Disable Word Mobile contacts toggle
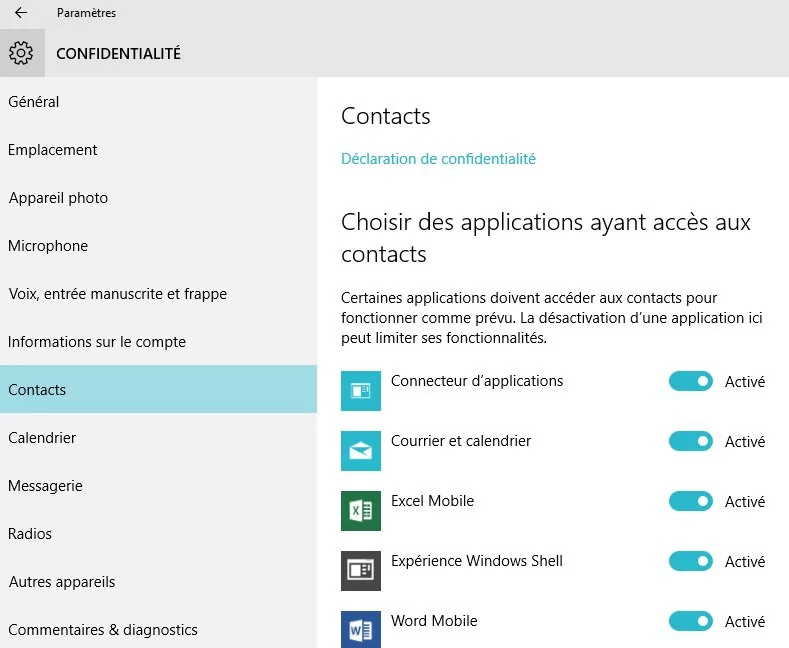The height and width of the screenshot is (648, 789). coord(690,621)
